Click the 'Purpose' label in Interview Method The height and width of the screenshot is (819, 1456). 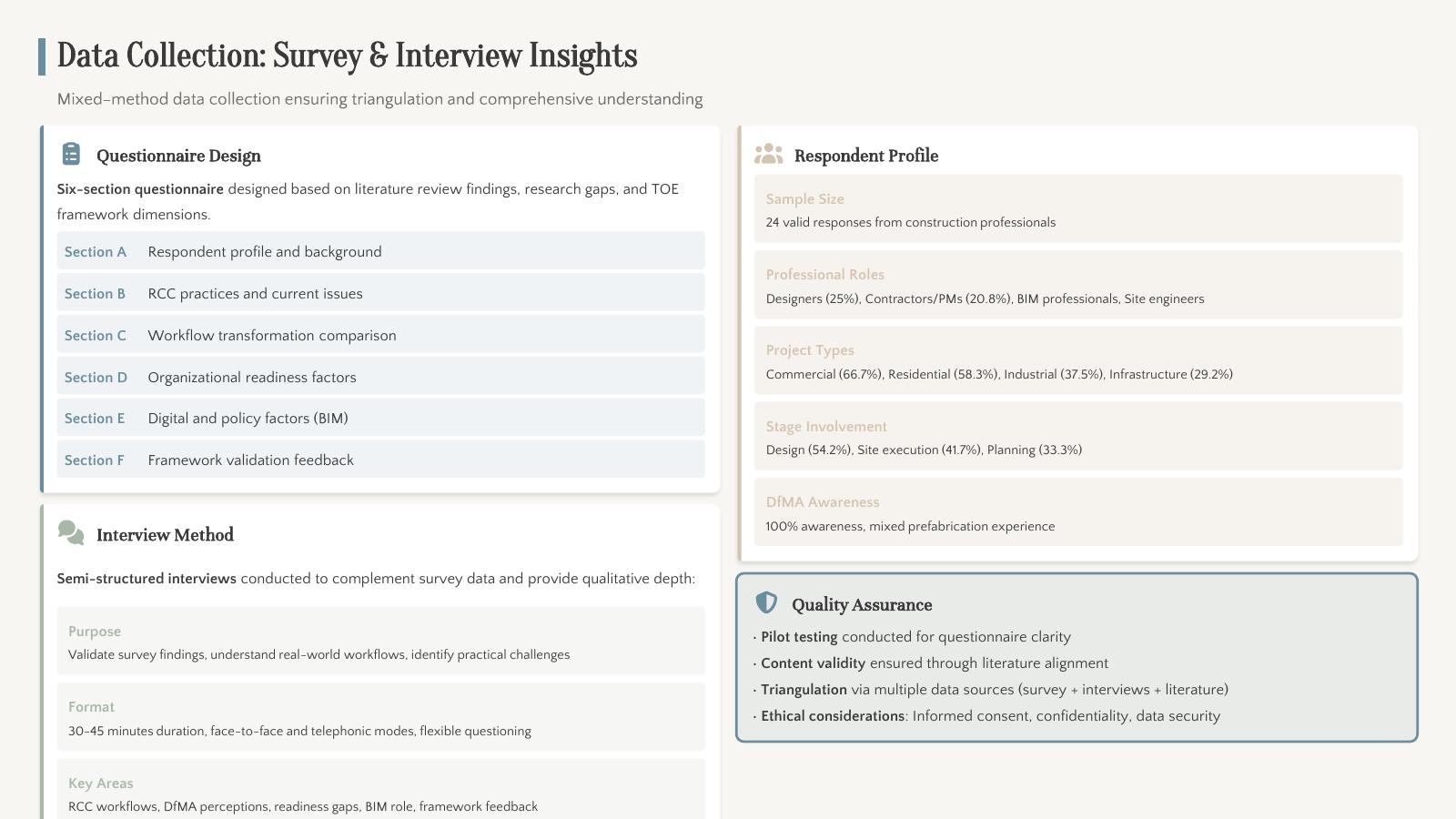click(x=95, y=632)
